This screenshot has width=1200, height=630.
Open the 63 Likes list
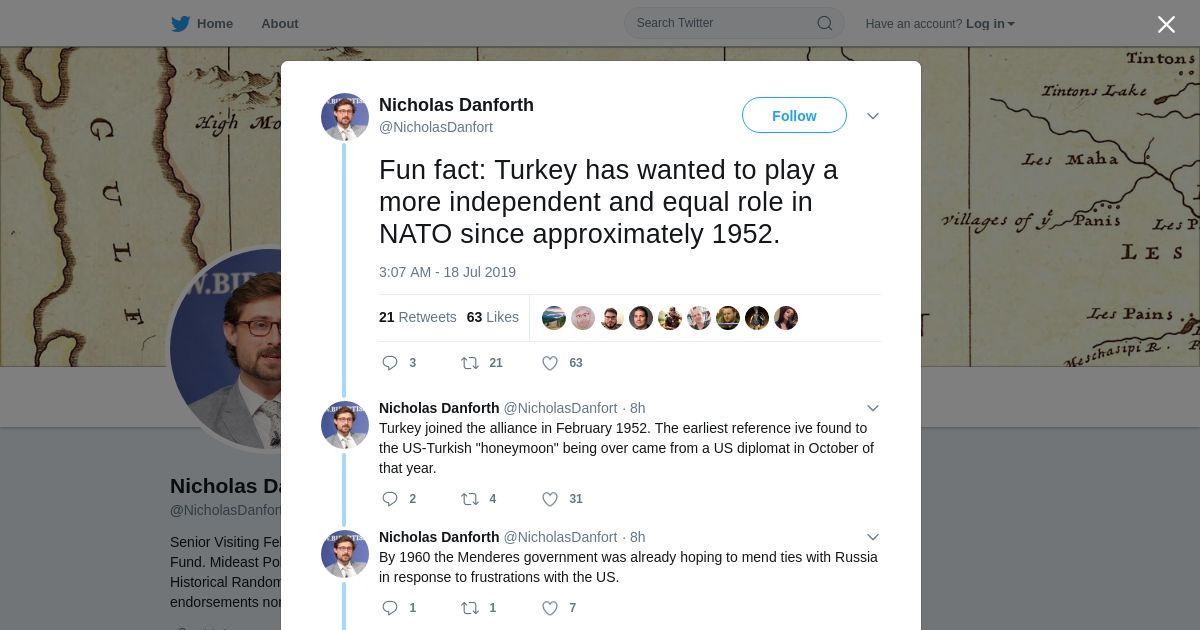click(x=492, y=317)
